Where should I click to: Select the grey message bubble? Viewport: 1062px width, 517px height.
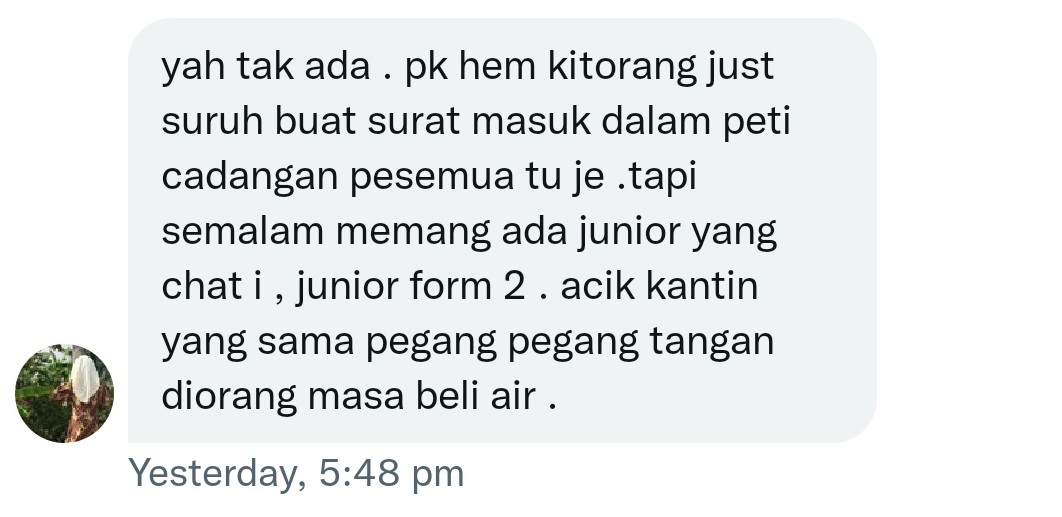[502, 230]
